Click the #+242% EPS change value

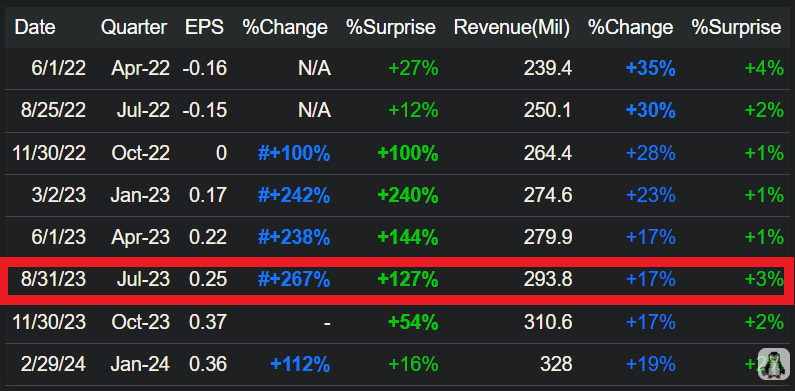coord(294,195)
